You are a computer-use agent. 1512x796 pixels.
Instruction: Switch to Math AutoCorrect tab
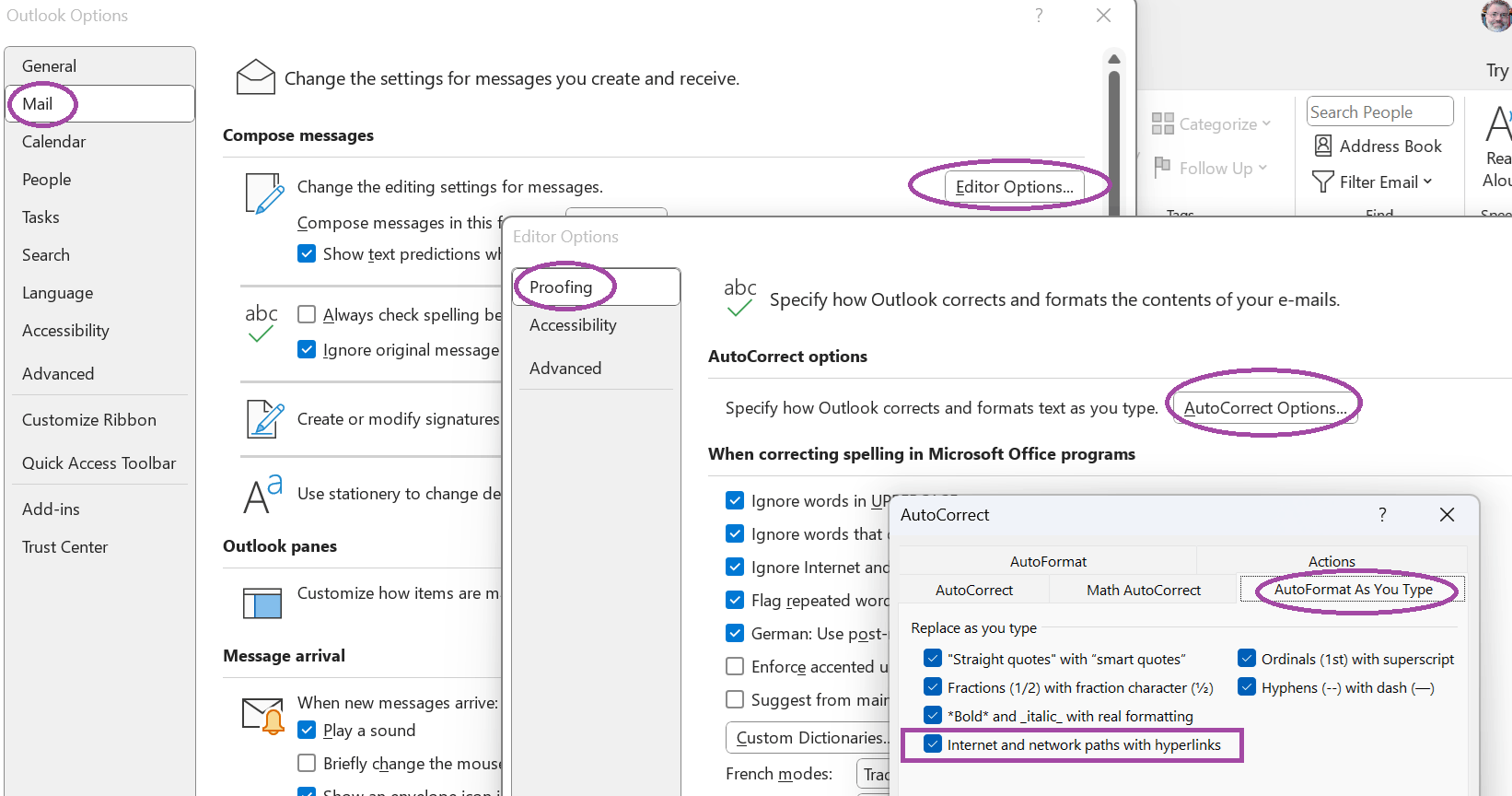(x=1144, y=590)
